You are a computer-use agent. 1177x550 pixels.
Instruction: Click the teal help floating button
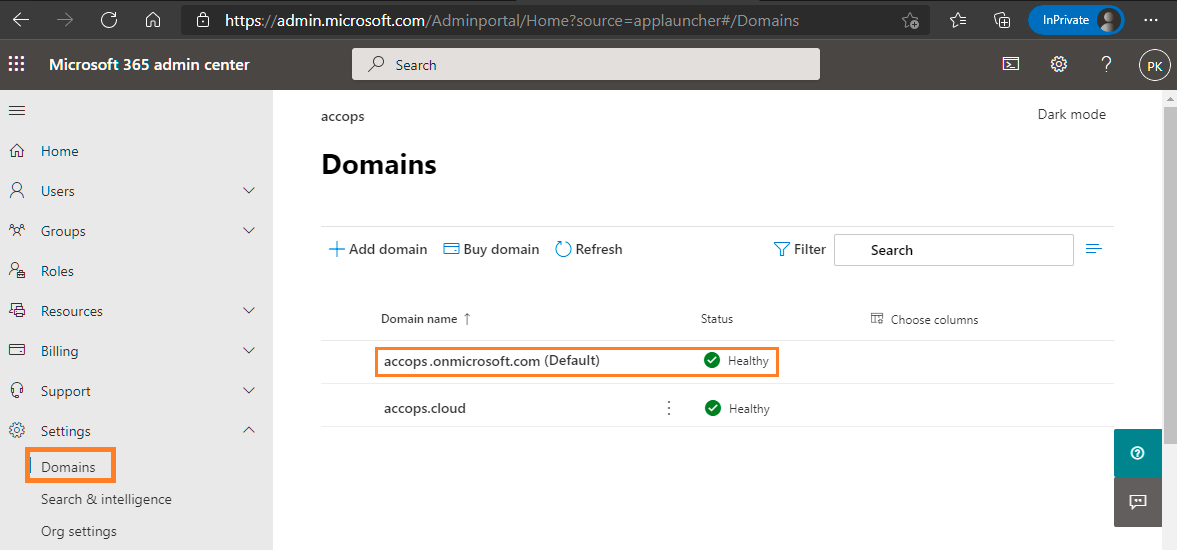coord(1137,453)
